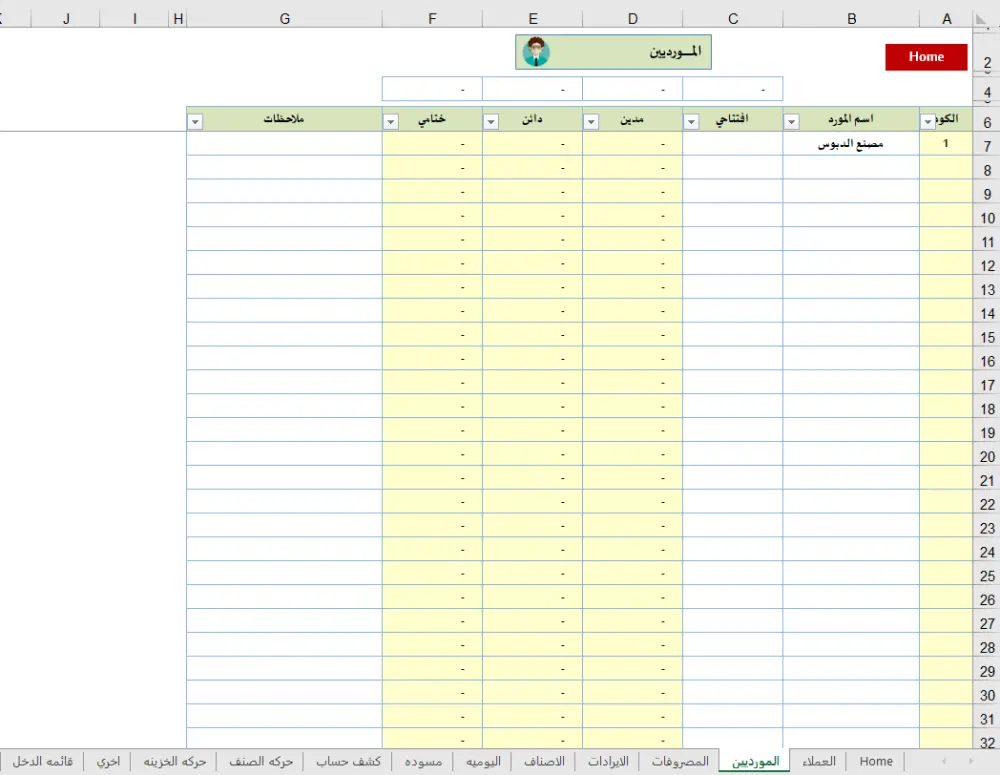Select row header 7

986,143
